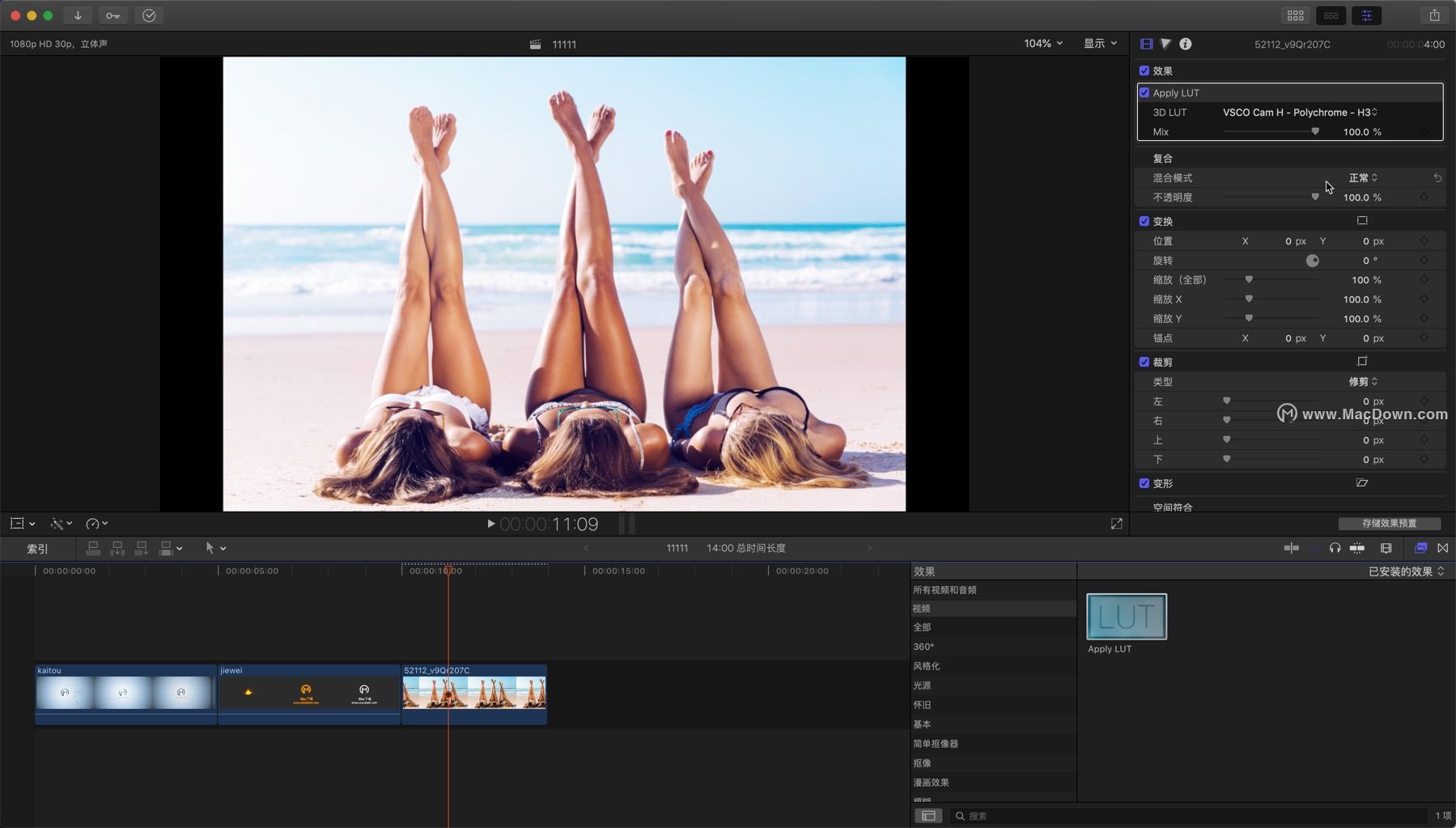Open the 索引 timeline index
The height and width of the screenshot is (828, 1456).
click(37, 549)
